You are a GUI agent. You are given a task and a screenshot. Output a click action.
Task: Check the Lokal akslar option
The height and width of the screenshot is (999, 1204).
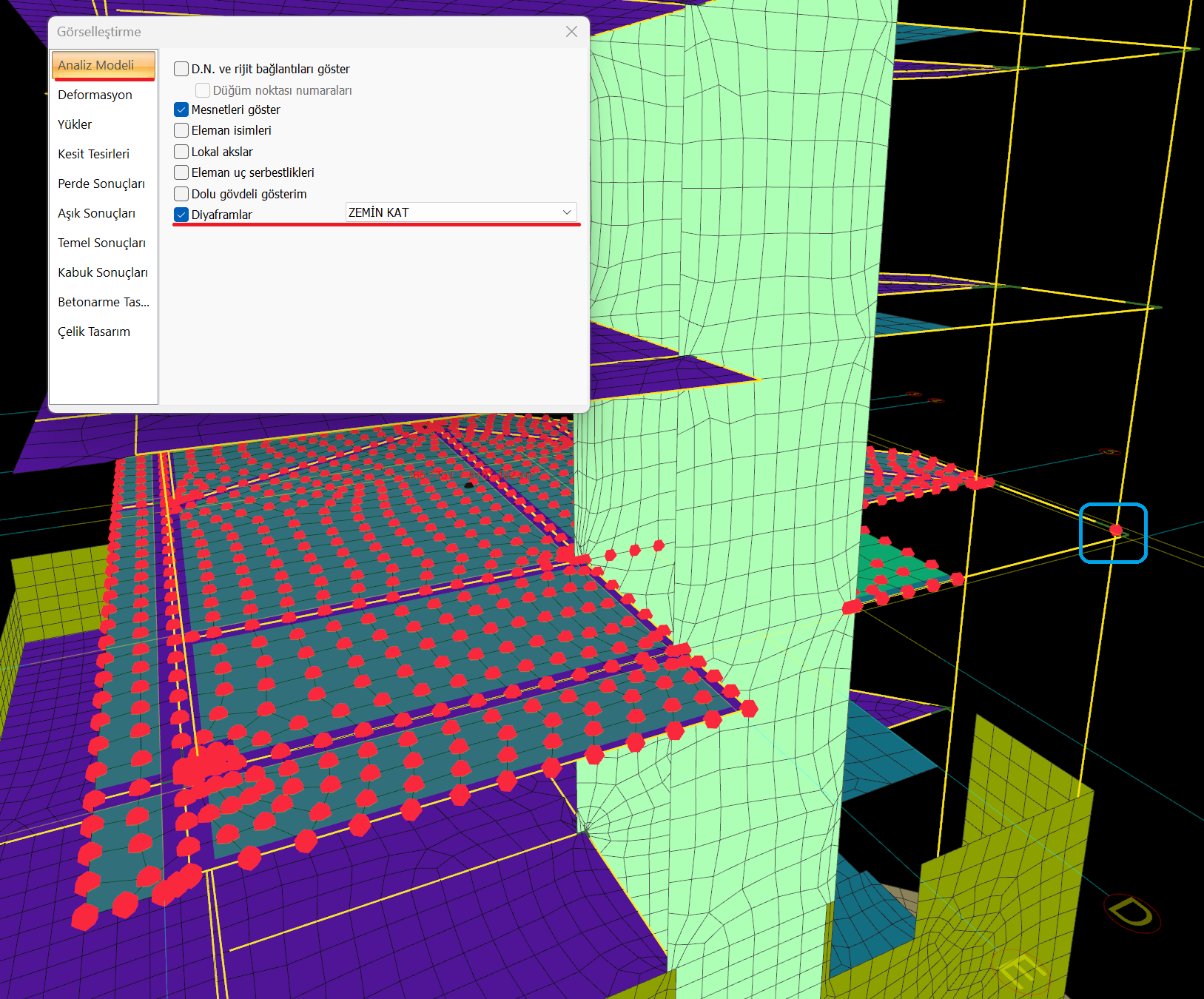pyautogui.click(x=181, y=152)
